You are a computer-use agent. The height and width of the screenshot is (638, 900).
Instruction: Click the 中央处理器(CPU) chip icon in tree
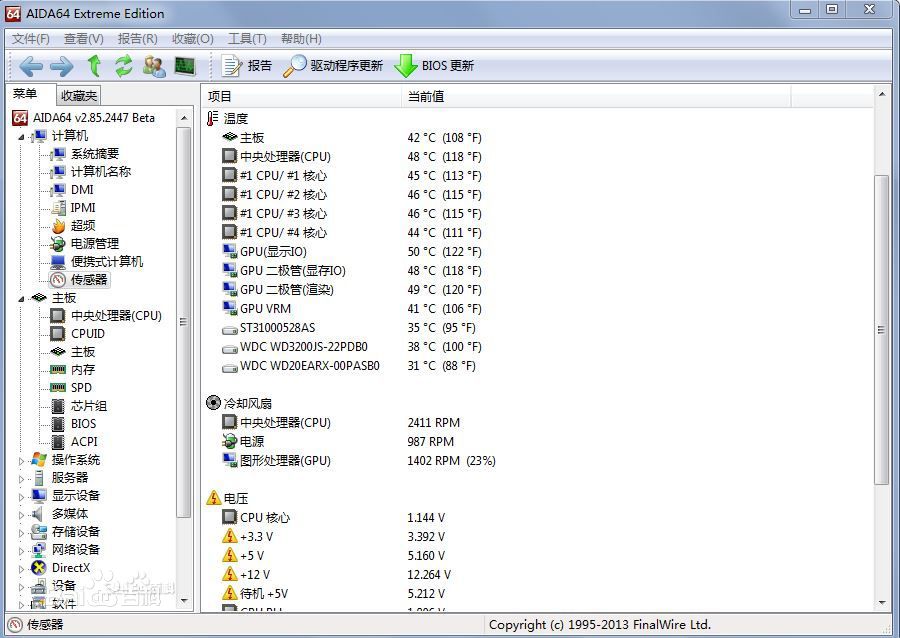click(x=58, y=316)
